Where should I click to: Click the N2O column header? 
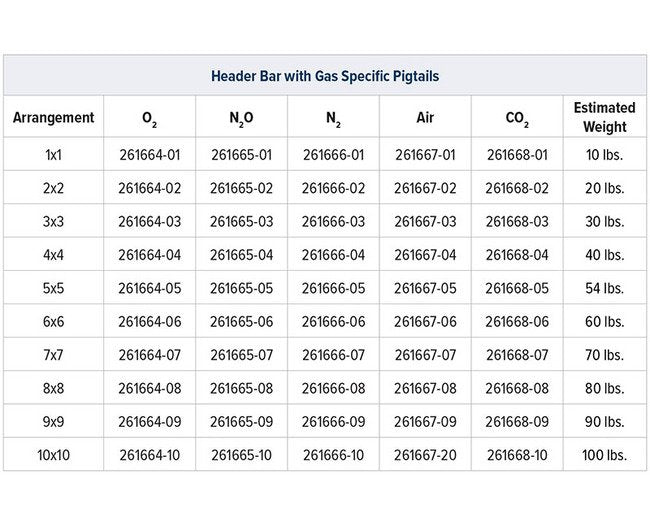coord(241,118)
